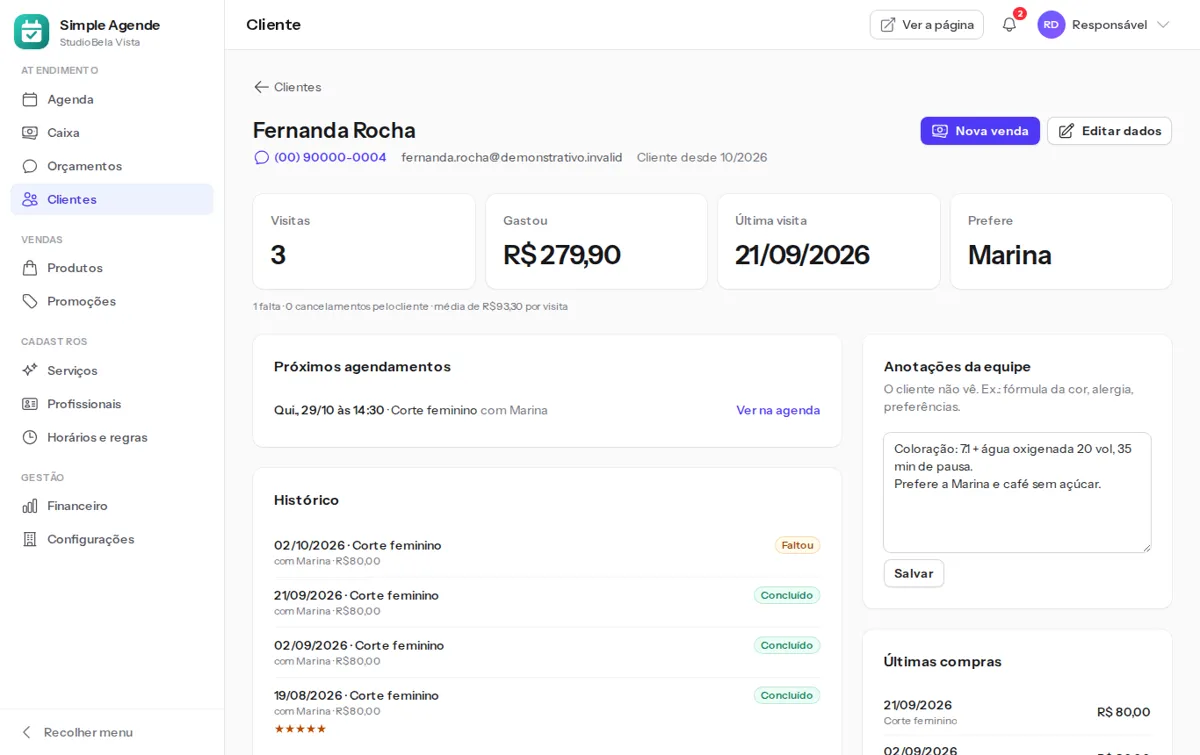
Task: Open Produtos from the sidebar
Action: tap(112, 268)
